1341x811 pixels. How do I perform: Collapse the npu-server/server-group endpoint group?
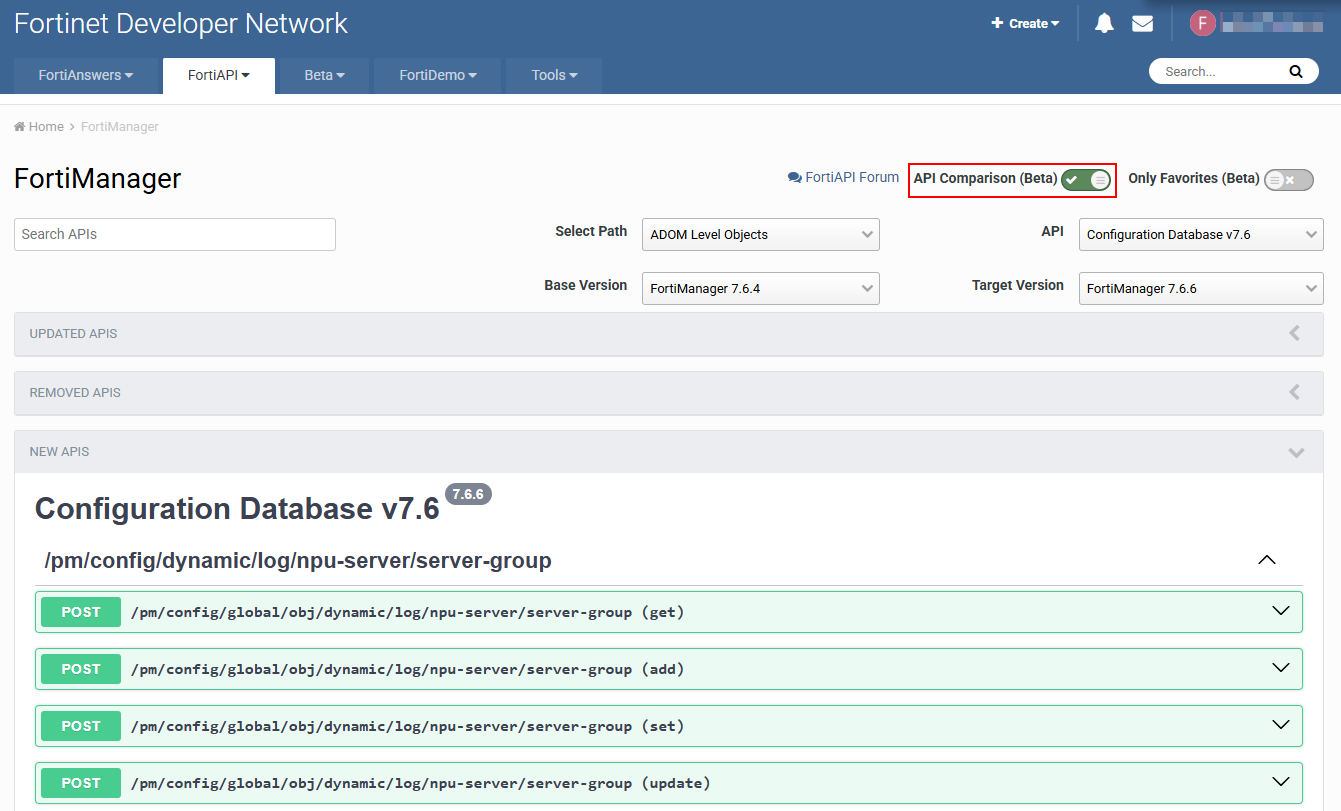(x=1266, y=561)
